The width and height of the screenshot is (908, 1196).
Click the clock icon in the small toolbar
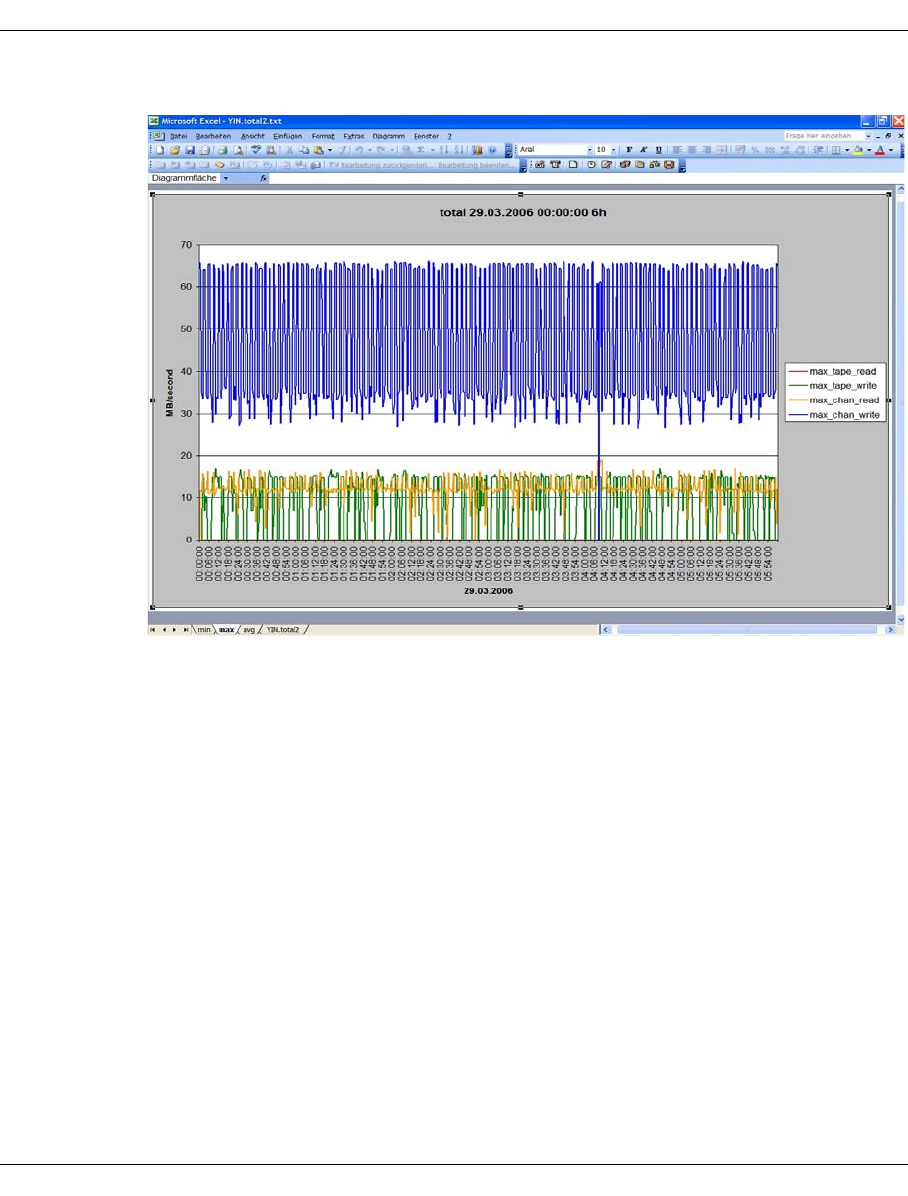click(591, 165)
